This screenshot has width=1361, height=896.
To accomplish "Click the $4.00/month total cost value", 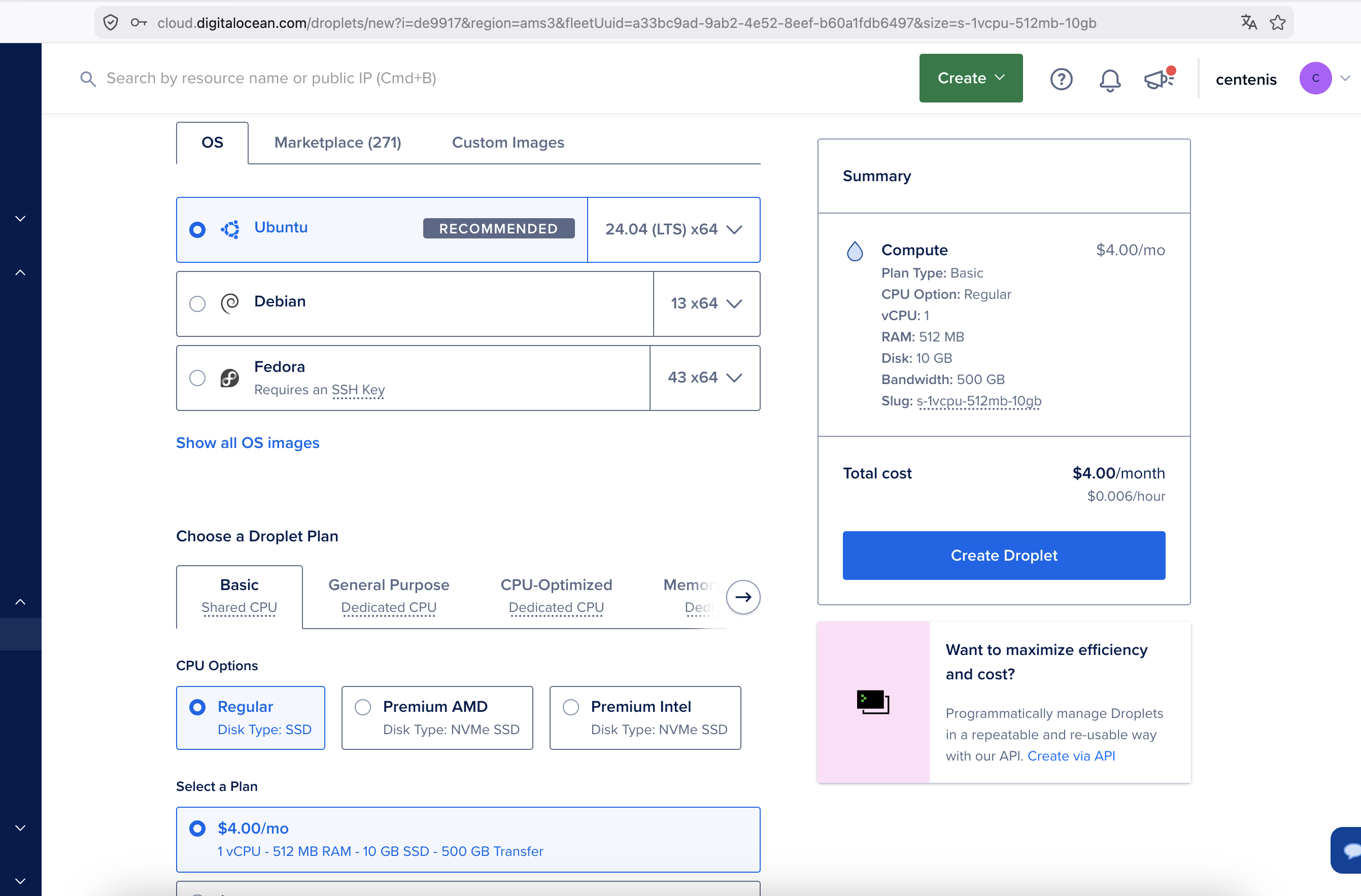I will click(1118, 473).
